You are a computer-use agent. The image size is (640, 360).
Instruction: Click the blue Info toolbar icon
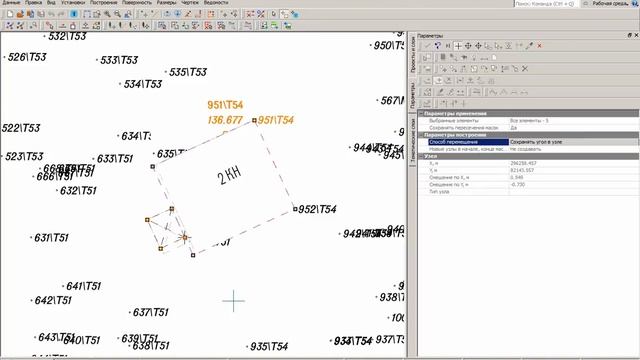[74, 14]
